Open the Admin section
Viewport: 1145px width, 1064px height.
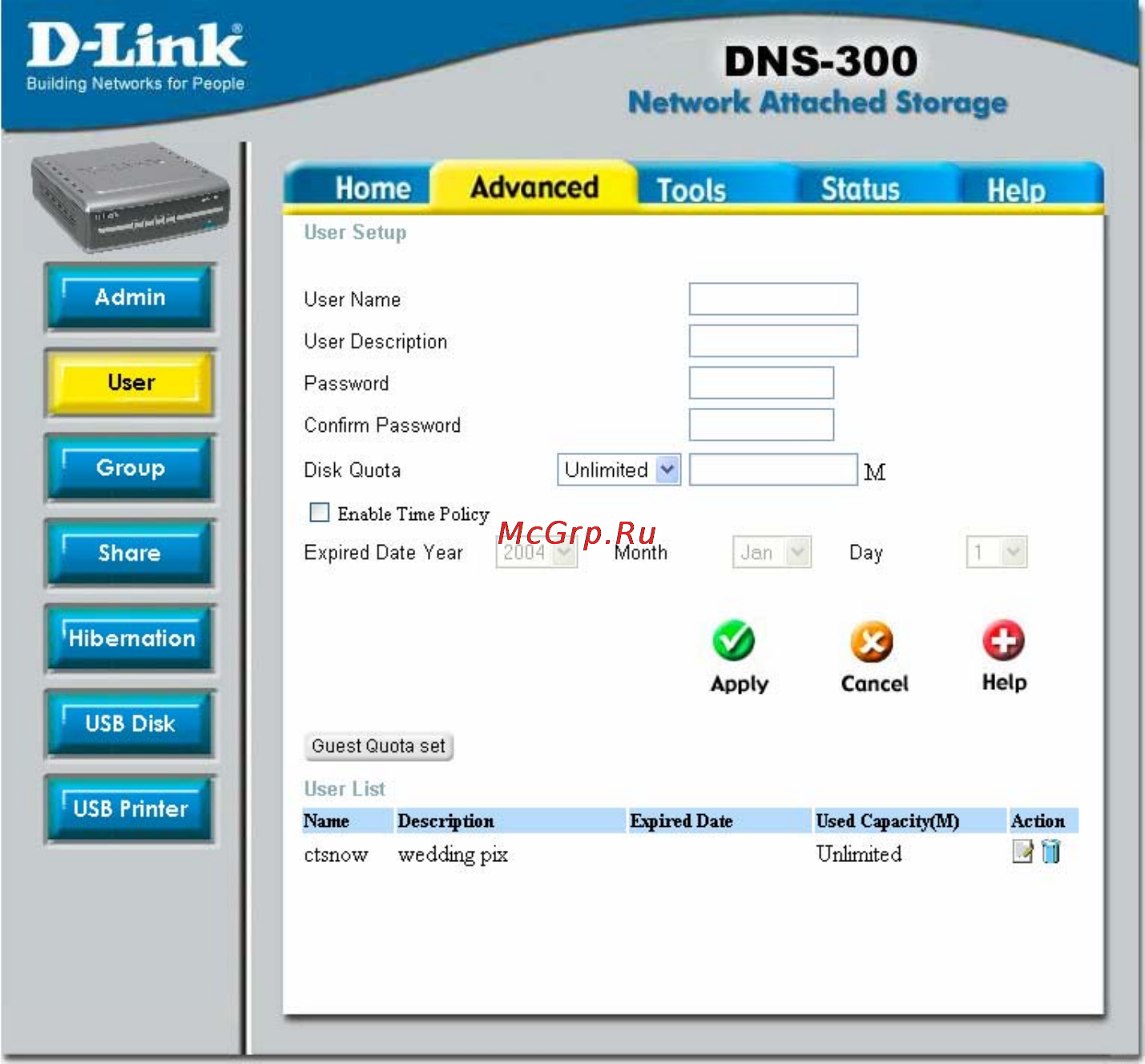pyautogui.click(x=131, y=297)
